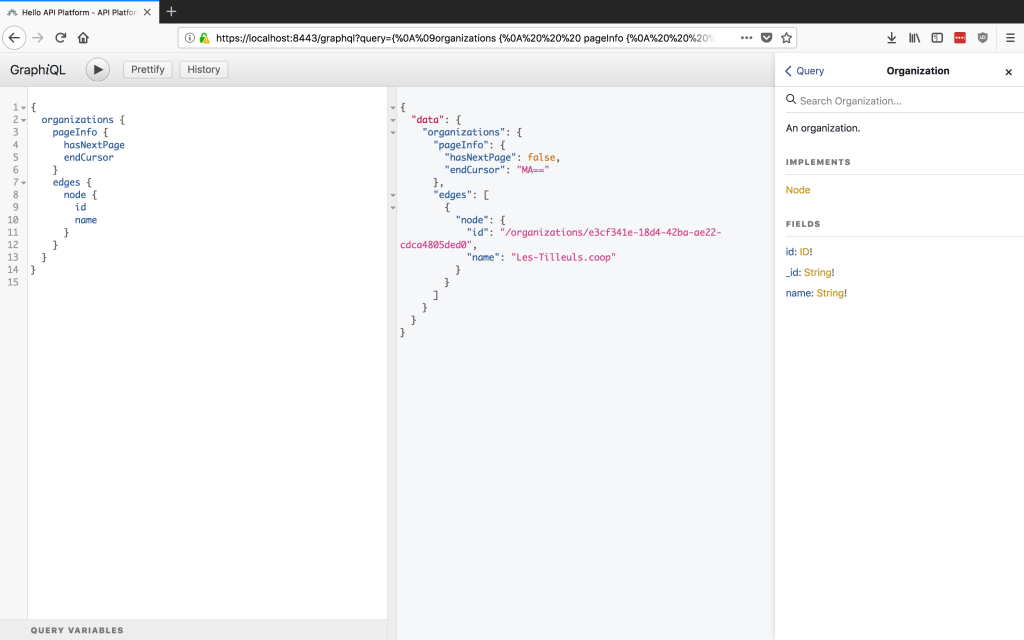The height and width of the screenshot is (640, 1024).
Task: Open the Firefox hamburger menu
Action: click(x=1011, y=36)
